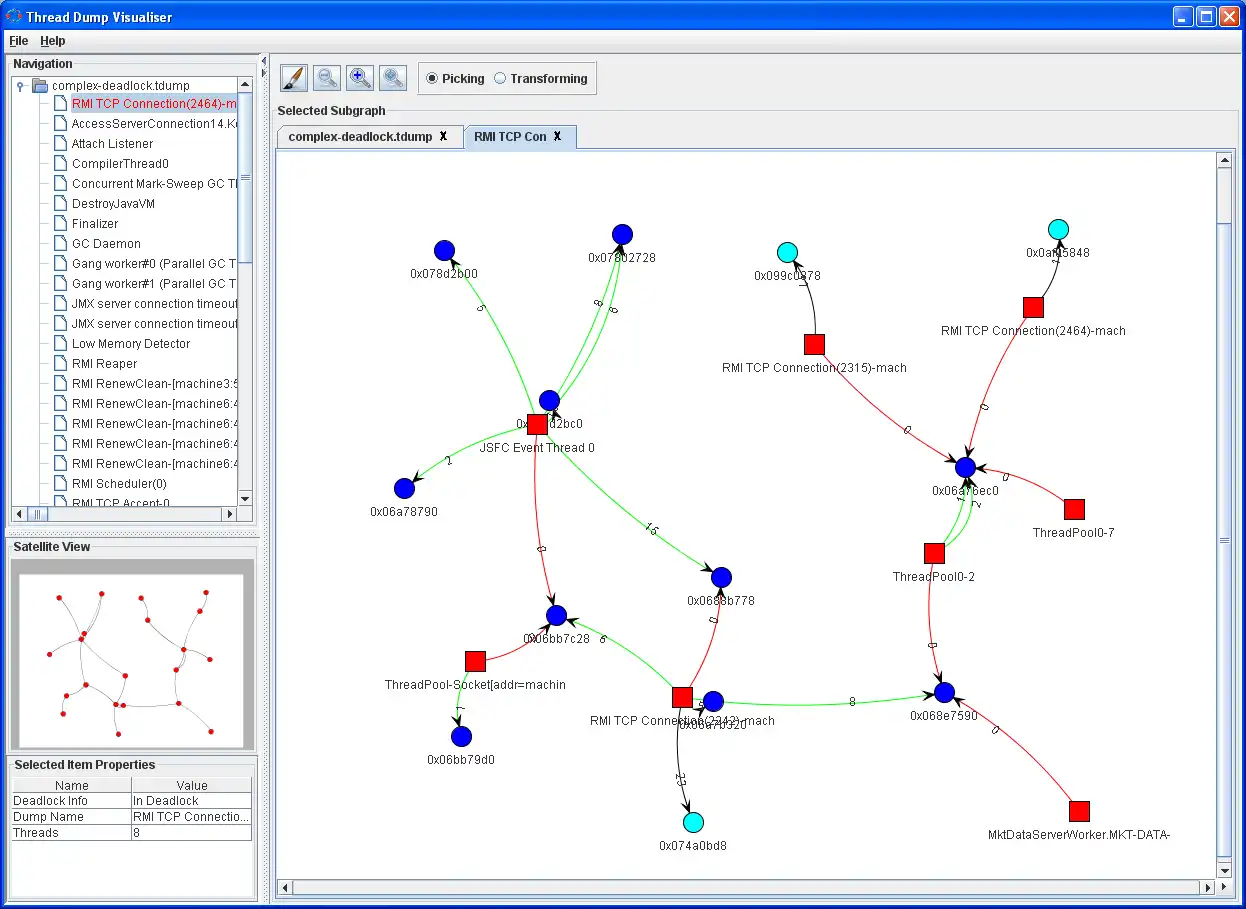
Task: Click the right-pointing split pane expand arrow
Action: [264, 71]
